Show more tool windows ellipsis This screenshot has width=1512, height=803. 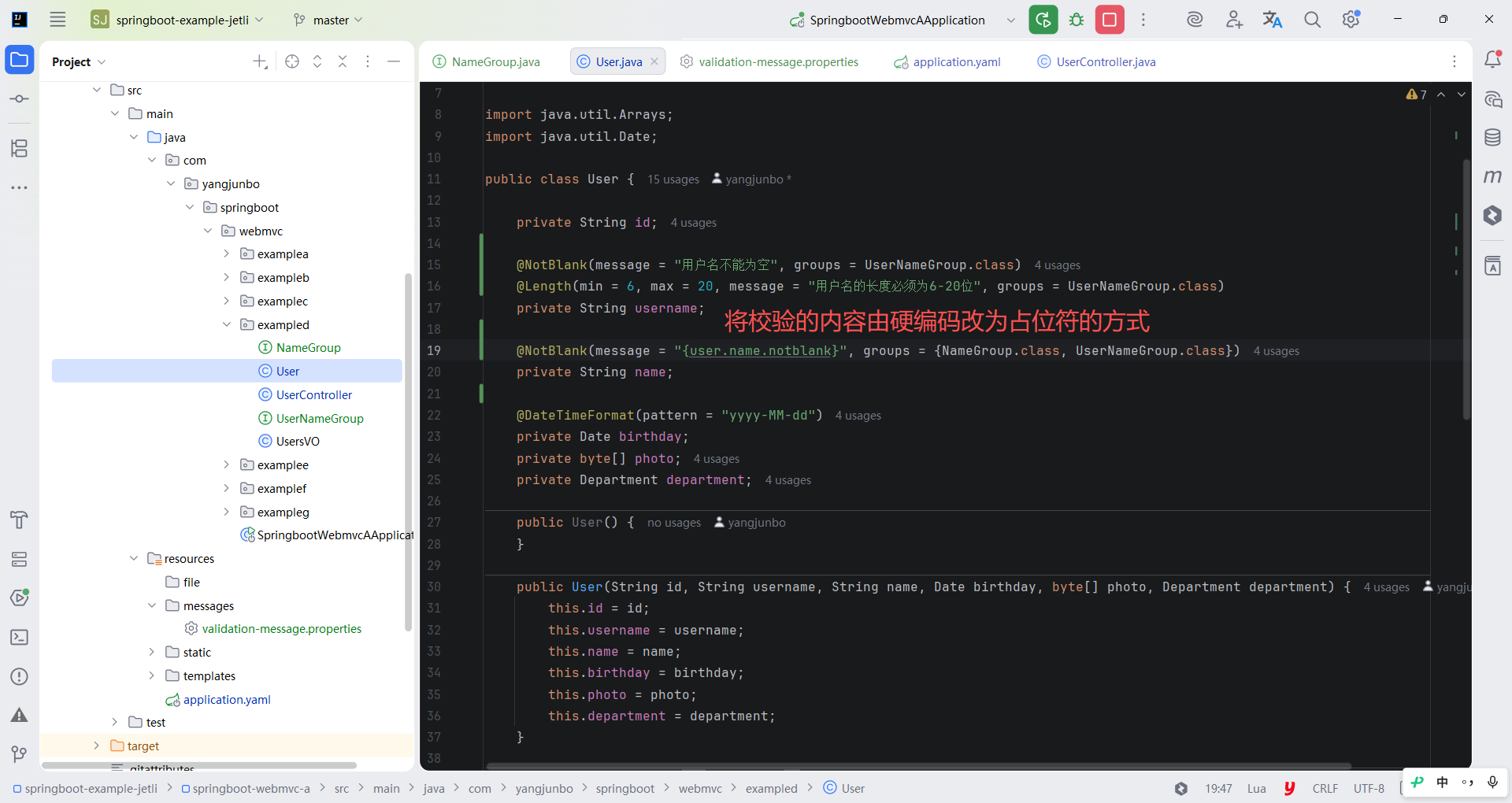point(20,187)
